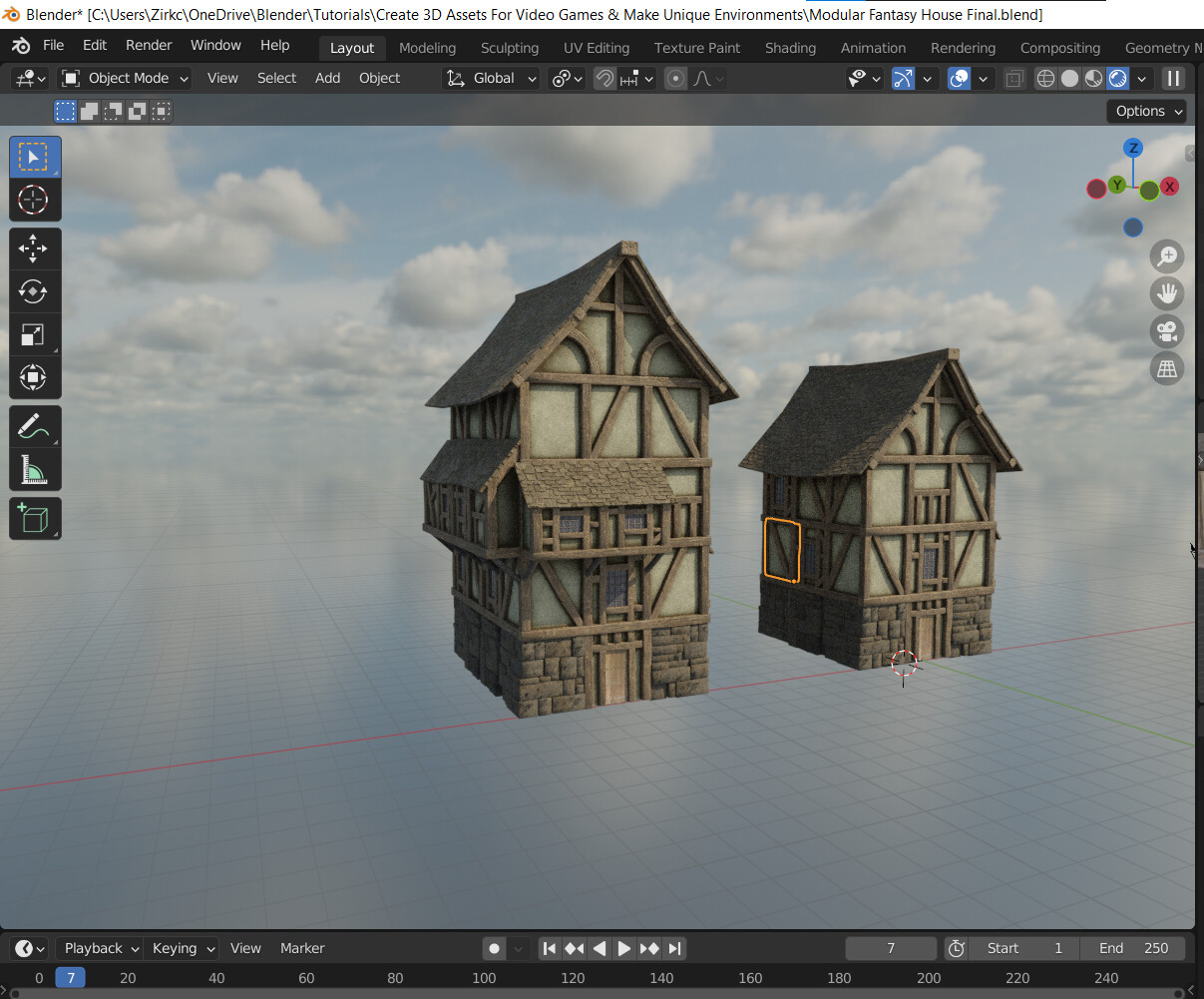Toggle camera view button
This screenshot has width=1204, height=999.
[1166, 331]
